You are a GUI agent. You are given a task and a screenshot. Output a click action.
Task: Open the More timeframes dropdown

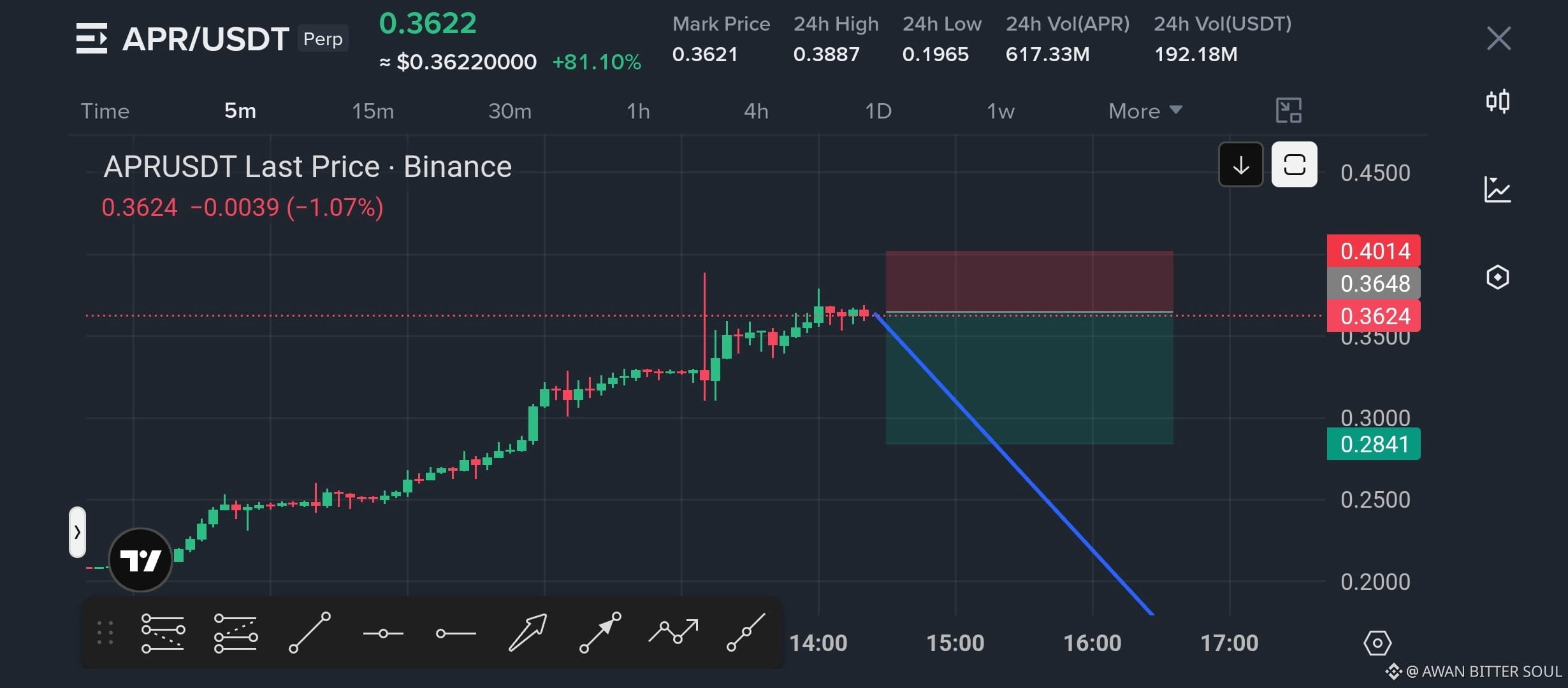[1145, 111]
